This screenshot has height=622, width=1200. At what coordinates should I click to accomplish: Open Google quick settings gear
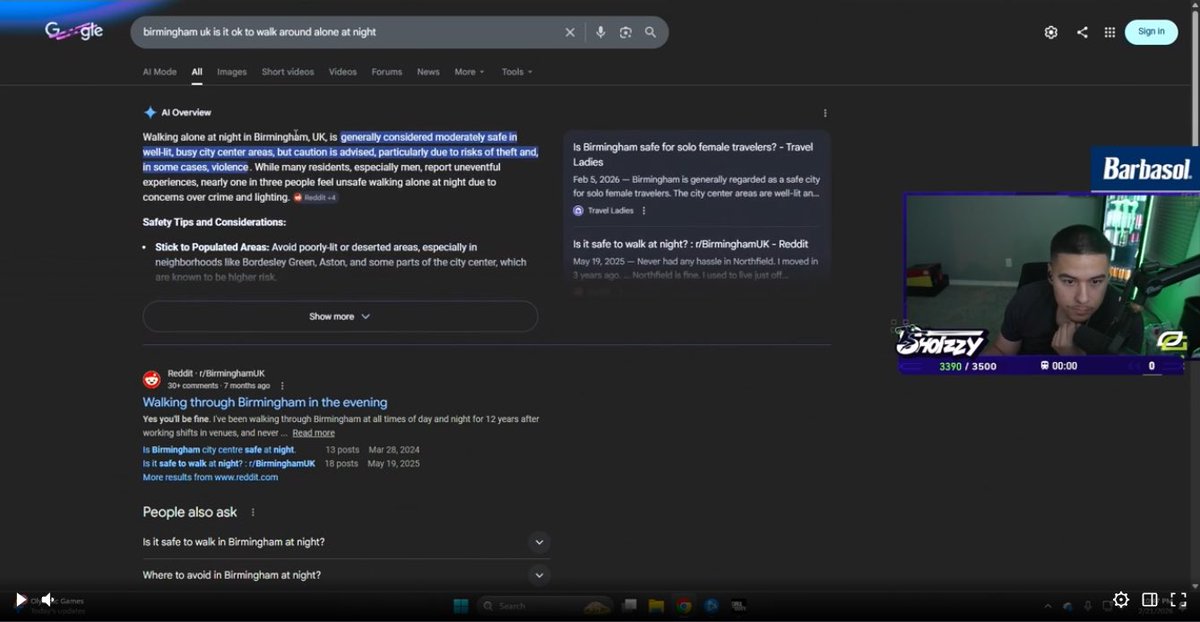click(1051, 32)
